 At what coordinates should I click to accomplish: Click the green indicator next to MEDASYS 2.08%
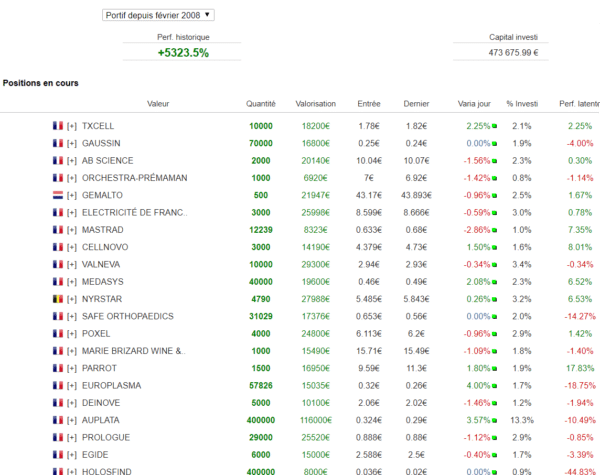point(494,282)
